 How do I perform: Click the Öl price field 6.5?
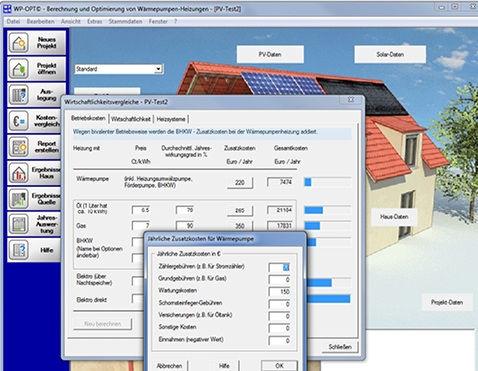click(x=141, y=210)
